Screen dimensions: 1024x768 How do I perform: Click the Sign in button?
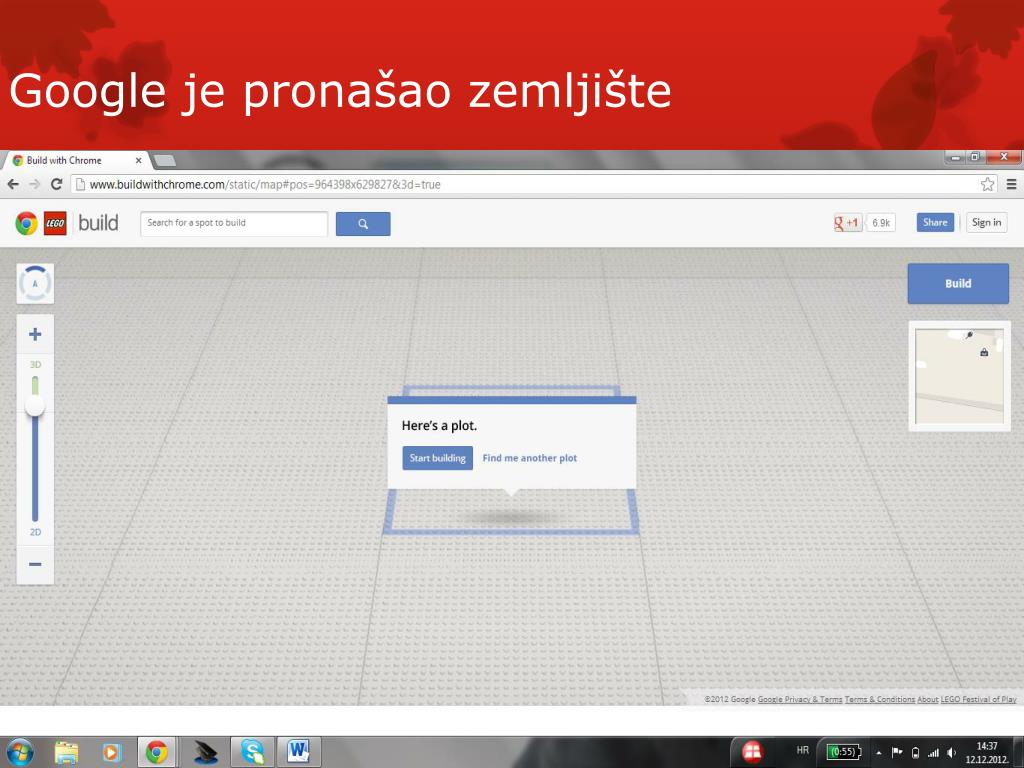986,223
